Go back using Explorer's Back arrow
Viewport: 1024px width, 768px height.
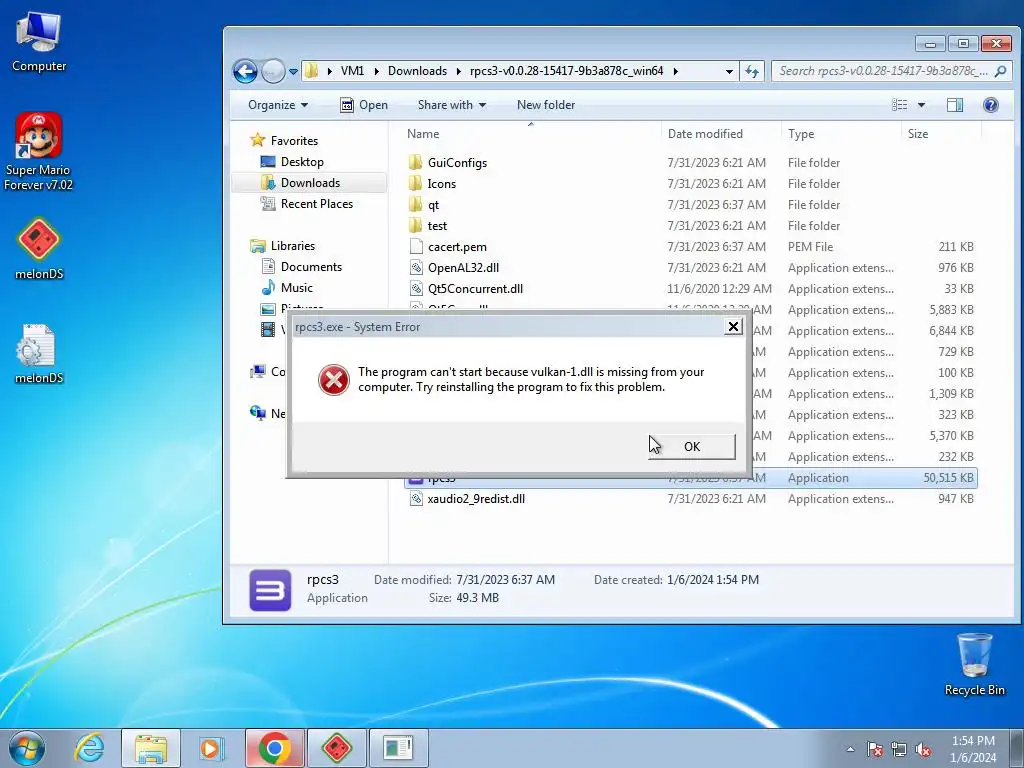click(246, 71)
